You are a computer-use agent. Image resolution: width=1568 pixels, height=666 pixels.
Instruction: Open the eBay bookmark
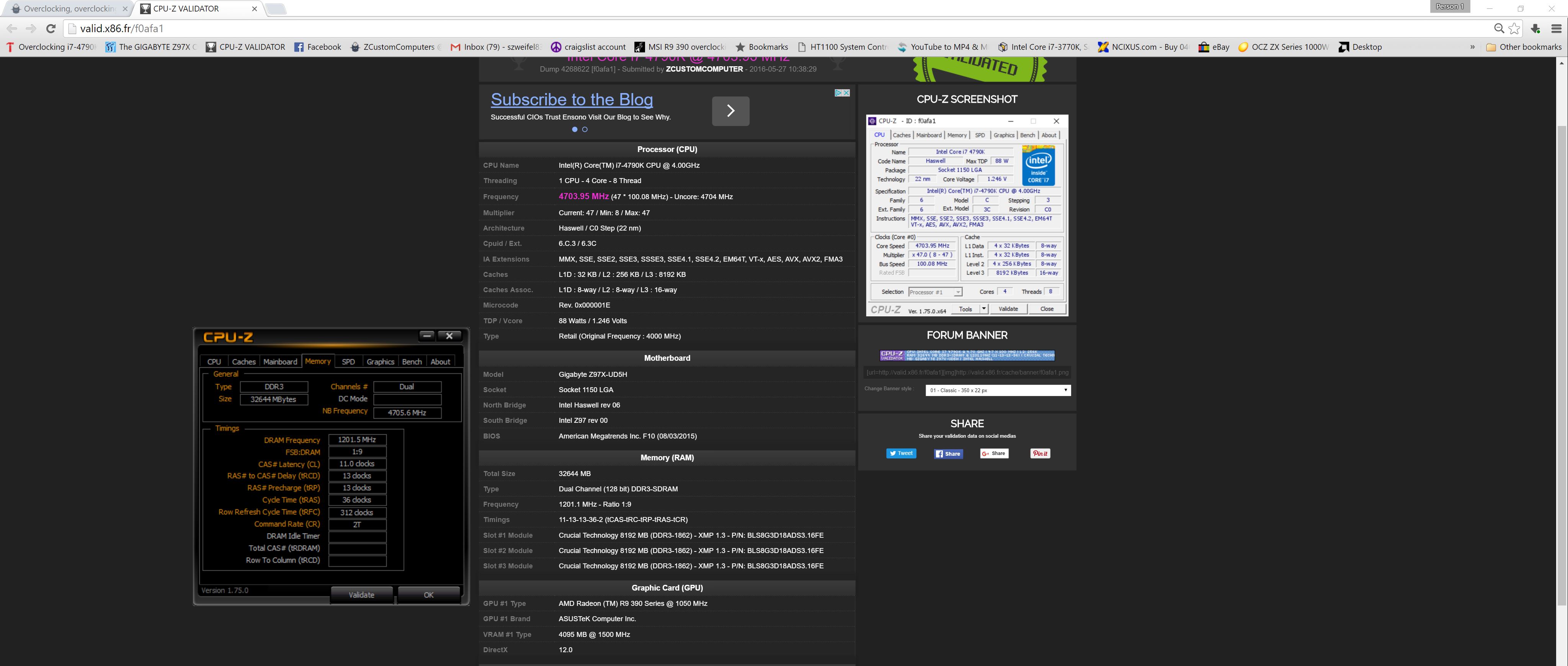tap(1214, 47)
